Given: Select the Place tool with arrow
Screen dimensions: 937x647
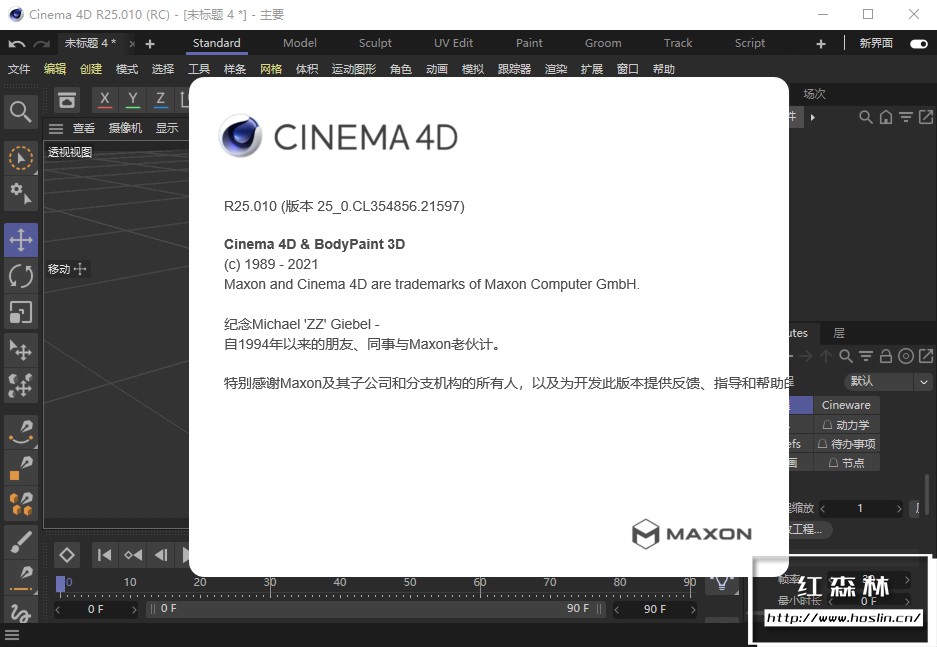Looking at the screenshot, I should (21, 350).
